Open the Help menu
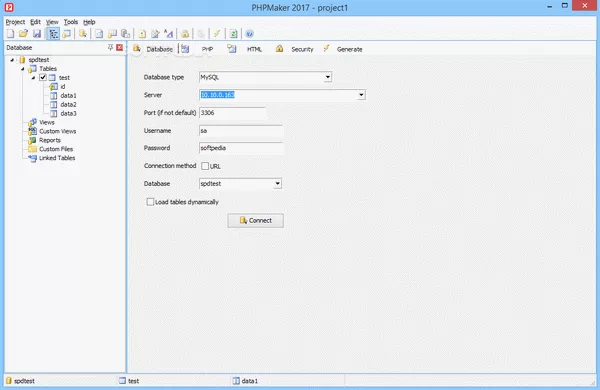Image resolution: width=600 pixels, height=390 pixels. pyautogui.click(x=89, y=22)
